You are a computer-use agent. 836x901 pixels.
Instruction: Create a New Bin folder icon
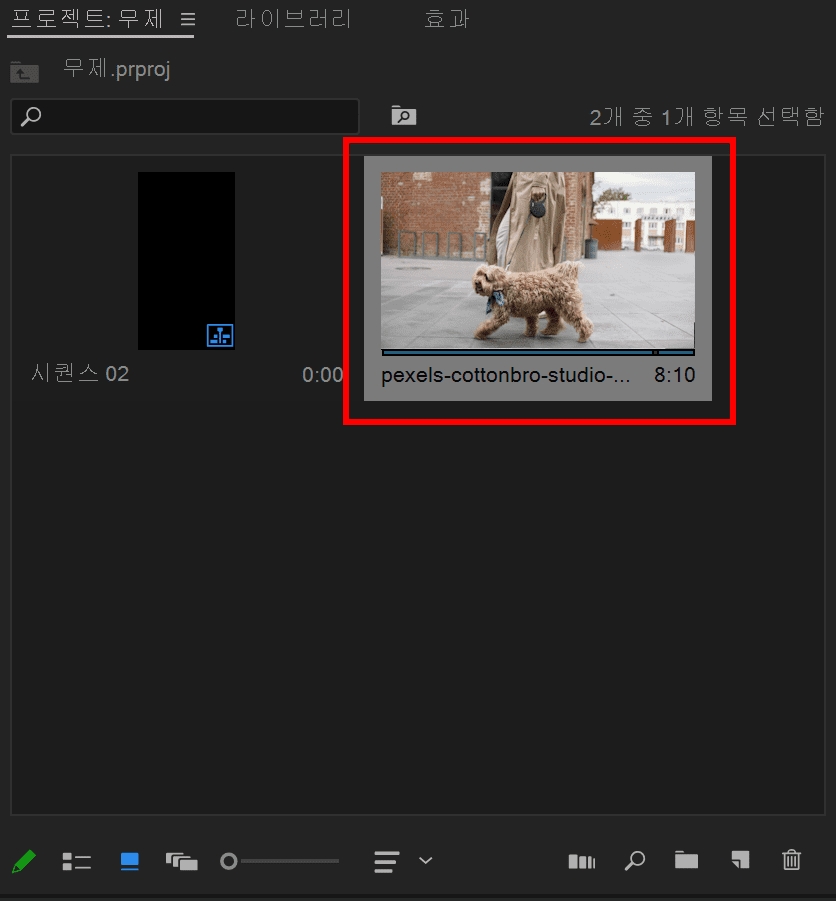[x=687, y=860]
